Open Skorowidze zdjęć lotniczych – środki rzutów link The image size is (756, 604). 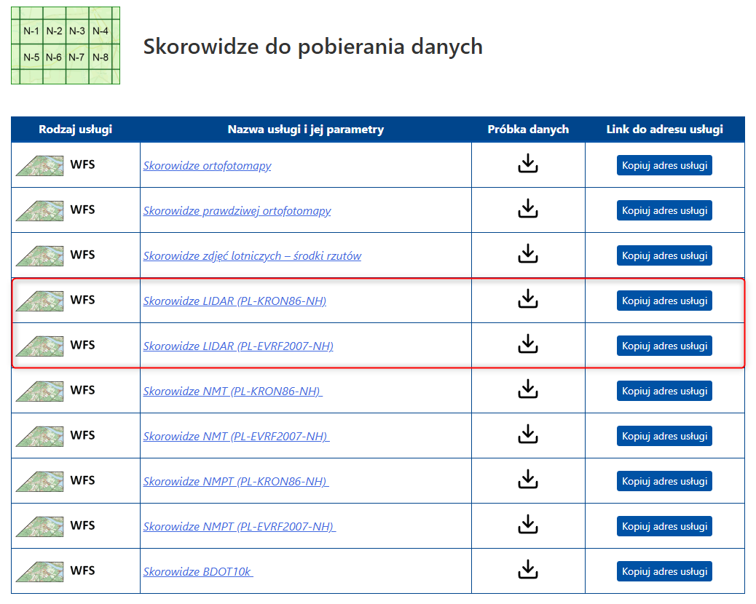point(252,256)
